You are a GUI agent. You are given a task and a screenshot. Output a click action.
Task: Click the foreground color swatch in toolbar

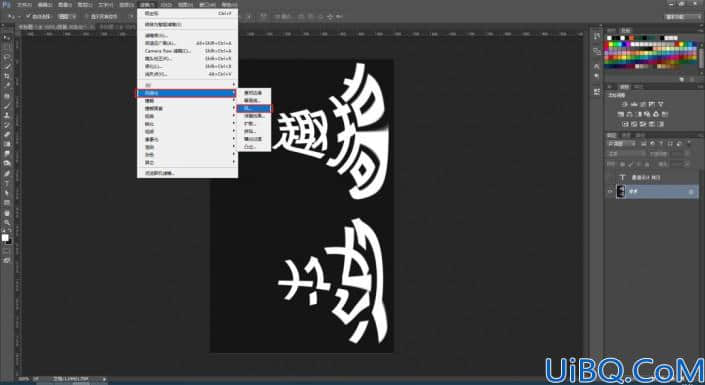tap(5, 237)
